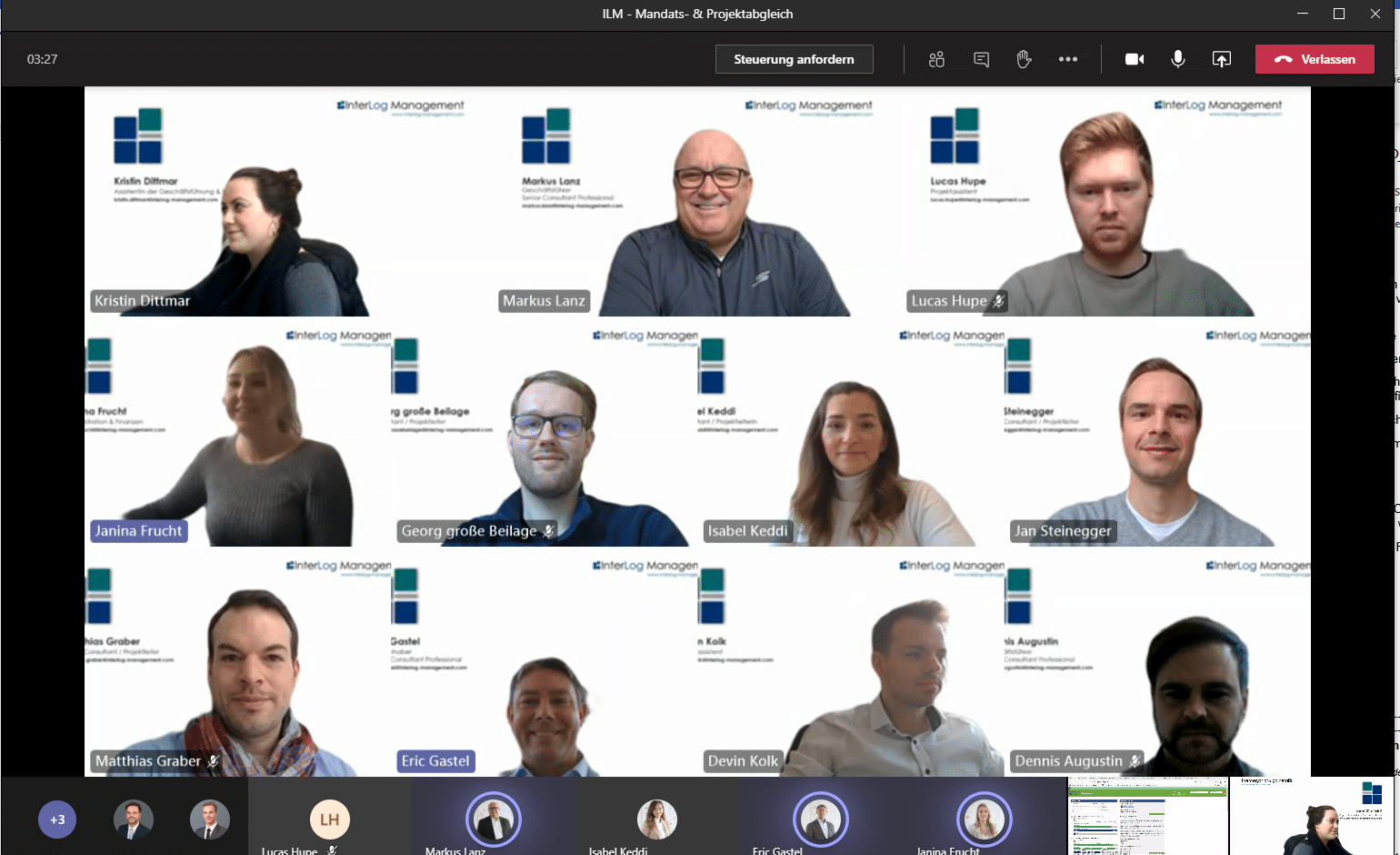Open the participants panel icon

point(937,59)
